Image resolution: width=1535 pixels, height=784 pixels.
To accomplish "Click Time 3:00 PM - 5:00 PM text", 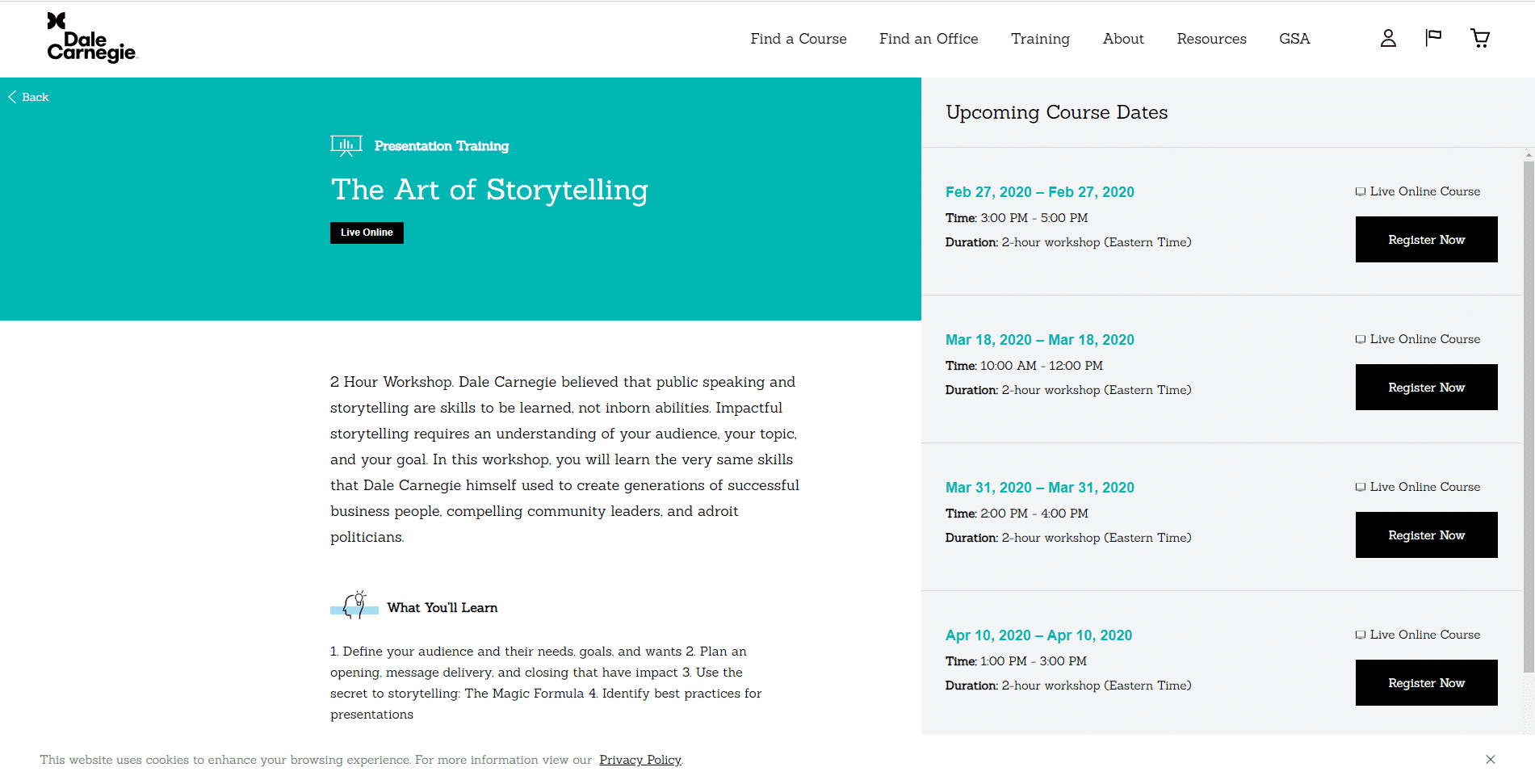I will (x=1017, y=218).
